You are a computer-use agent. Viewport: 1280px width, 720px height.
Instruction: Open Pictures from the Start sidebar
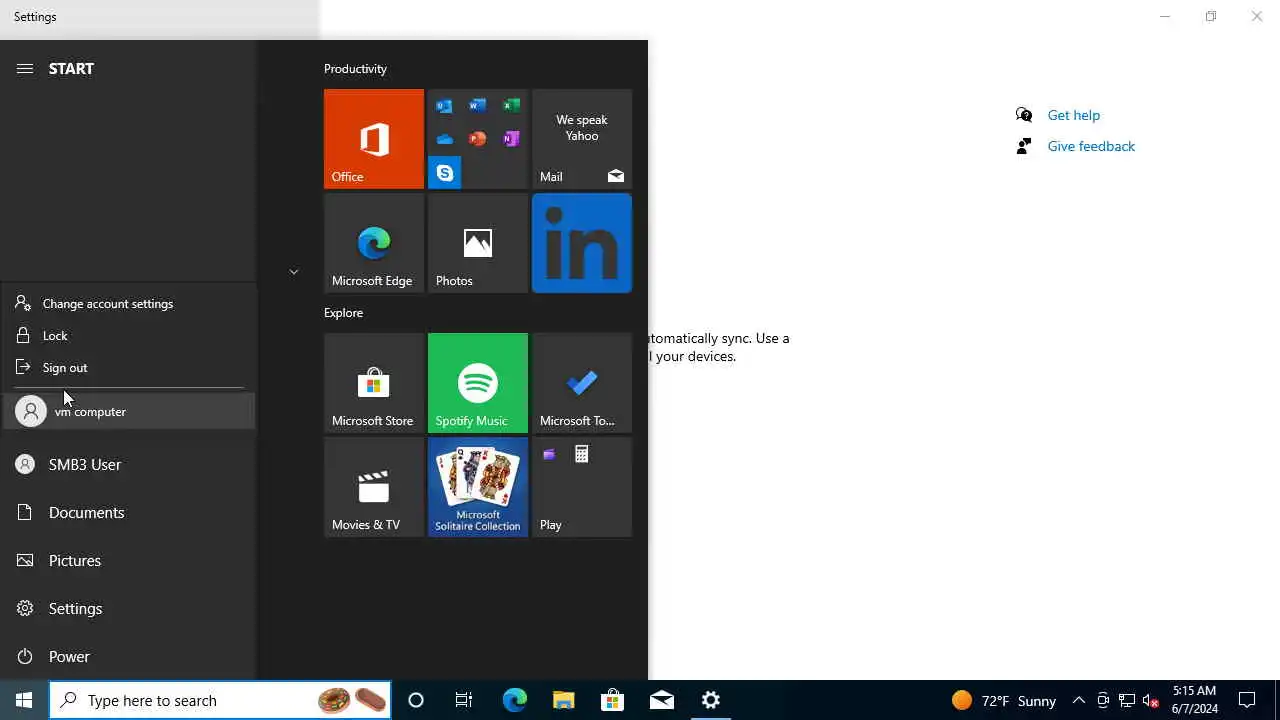pyautogui.click(x=128, y=560)
